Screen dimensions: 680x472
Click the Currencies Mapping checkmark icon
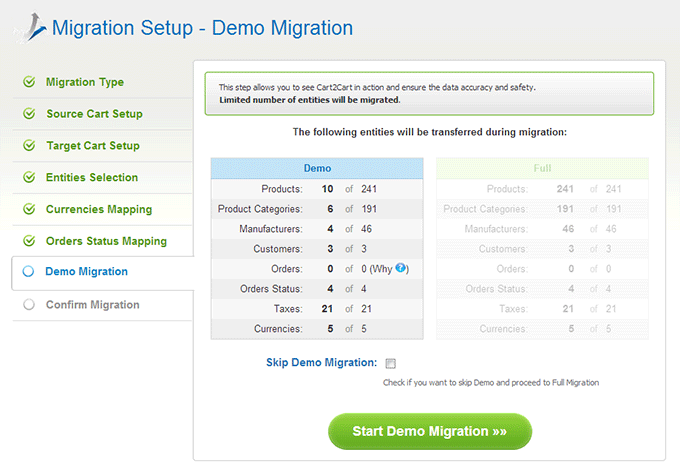pos(29,209)
